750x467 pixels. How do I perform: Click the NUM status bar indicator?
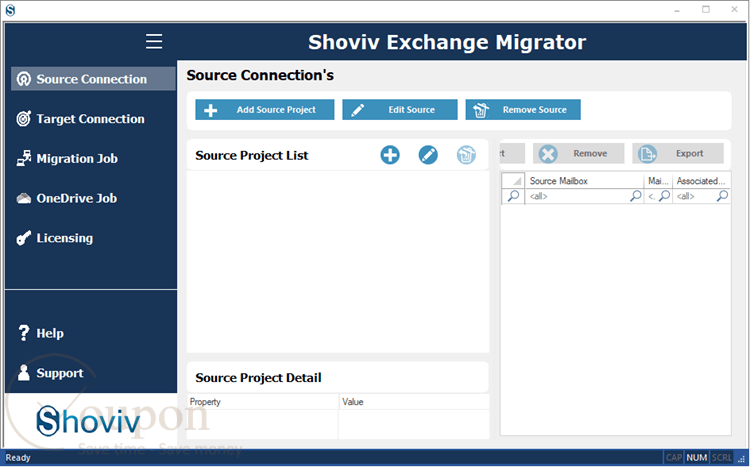[697, 457]
